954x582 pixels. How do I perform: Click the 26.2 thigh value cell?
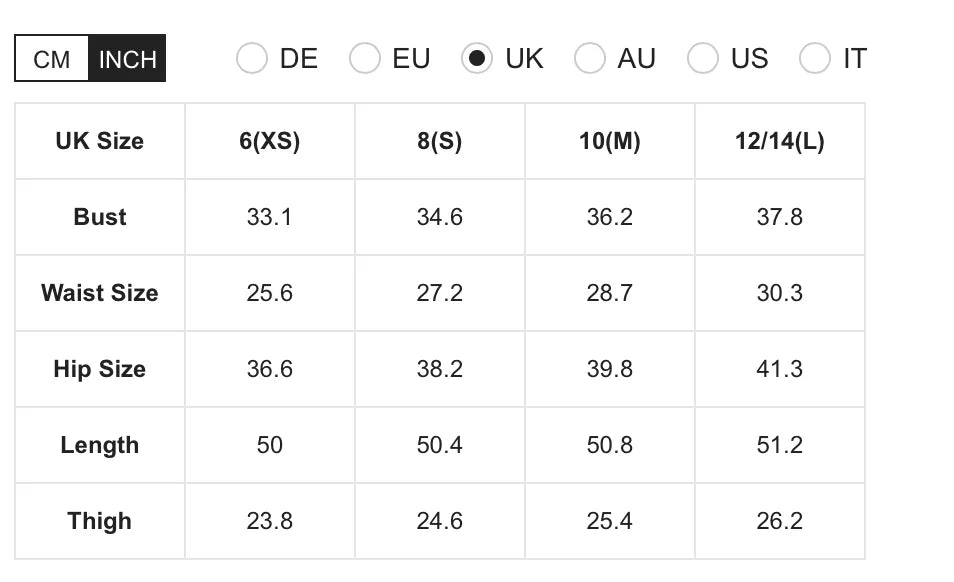(x=780, y=521)
